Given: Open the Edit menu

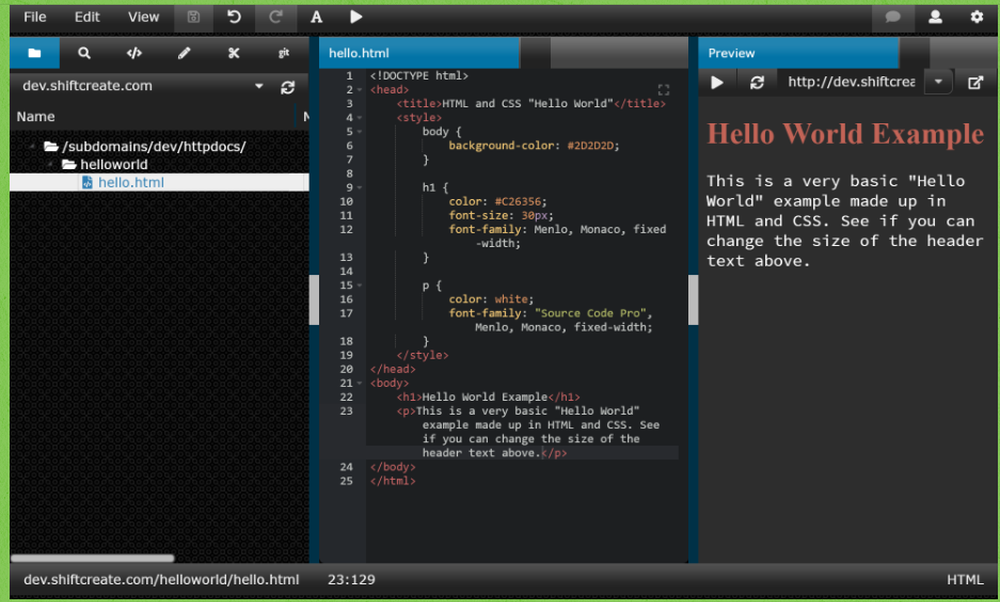Looking at the screenshot, I should coord(87,17).
